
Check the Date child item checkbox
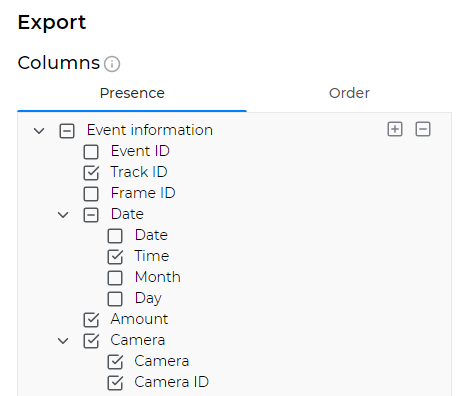[x=115, y=236]
